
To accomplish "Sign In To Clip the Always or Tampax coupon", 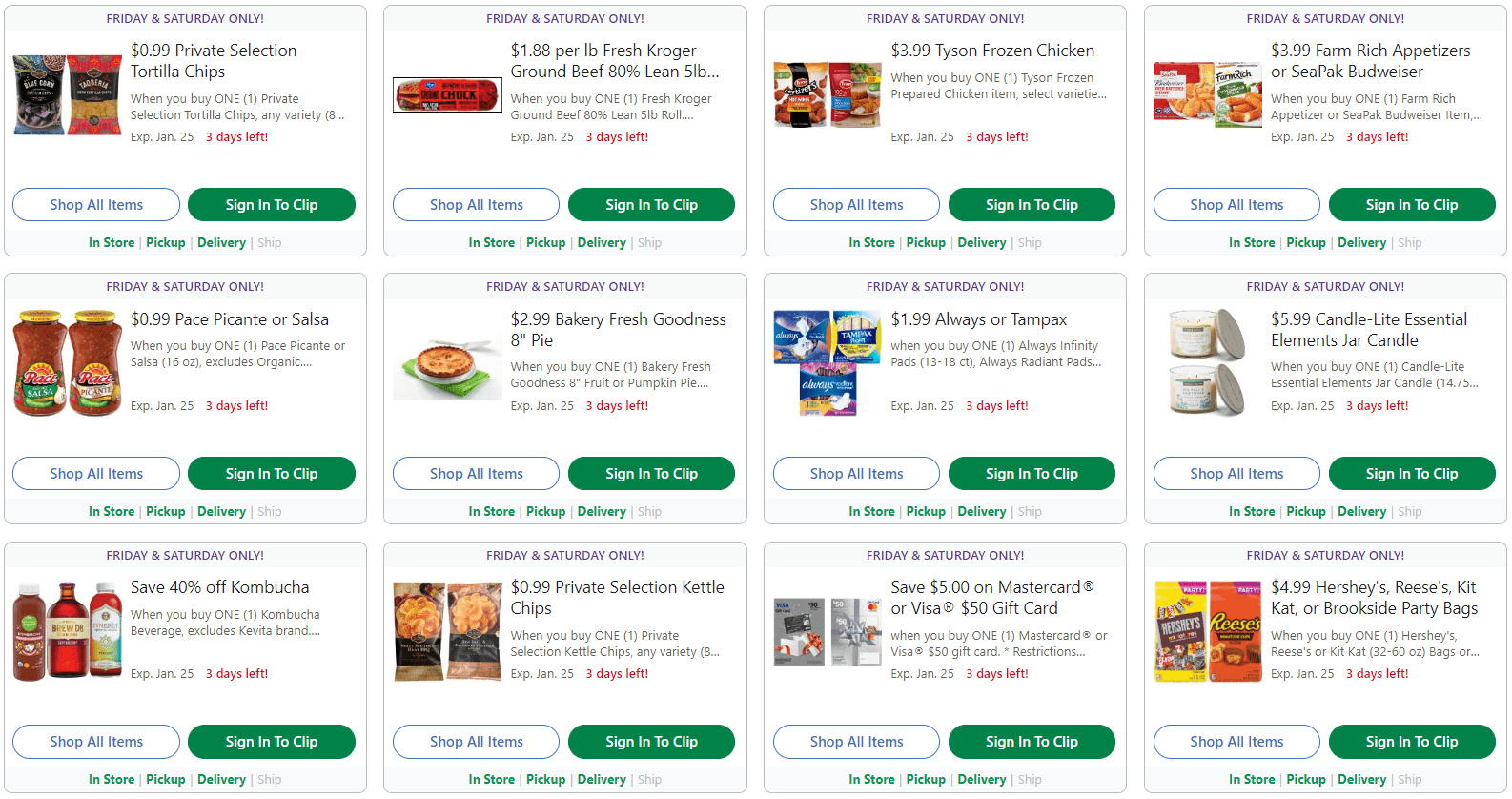I will (1031, 473).
